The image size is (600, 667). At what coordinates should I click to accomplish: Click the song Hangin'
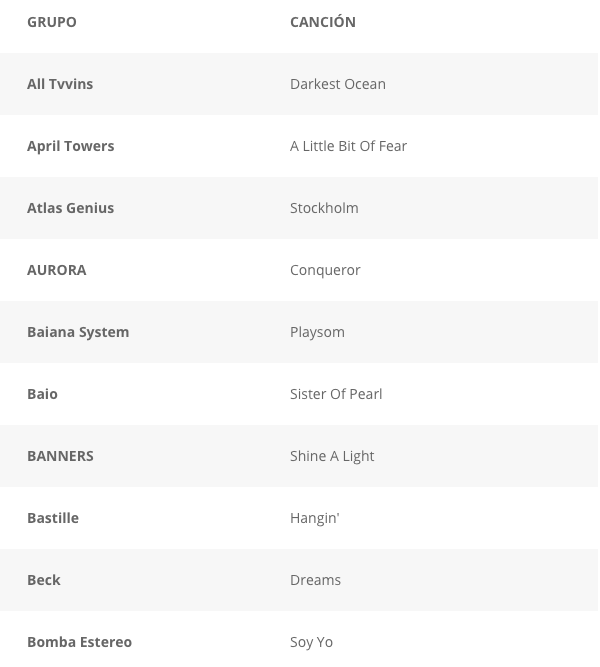(x=314, y=518)
